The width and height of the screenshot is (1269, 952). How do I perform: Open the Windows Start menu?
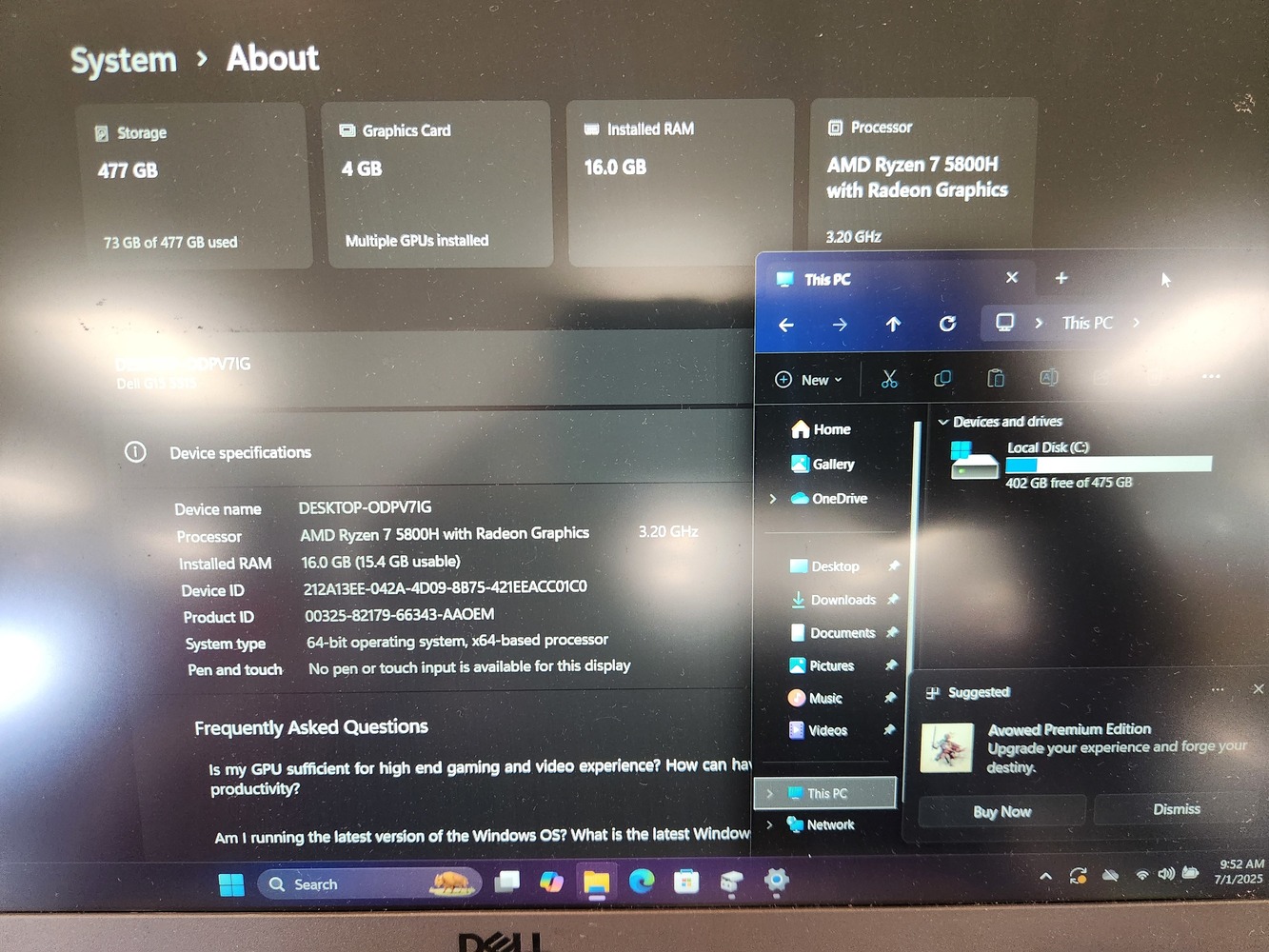click(231, 884)
